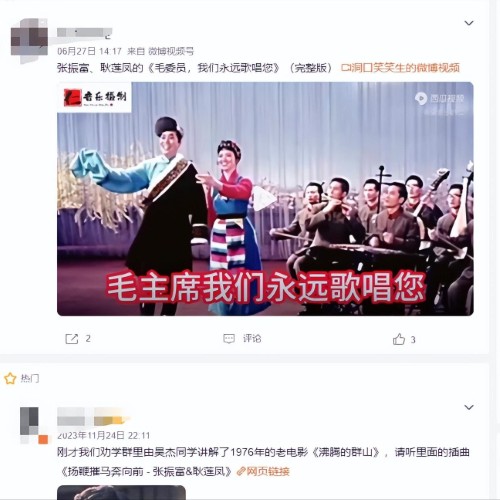
Task: Play the video with center play button
Action: pos(264,199)
